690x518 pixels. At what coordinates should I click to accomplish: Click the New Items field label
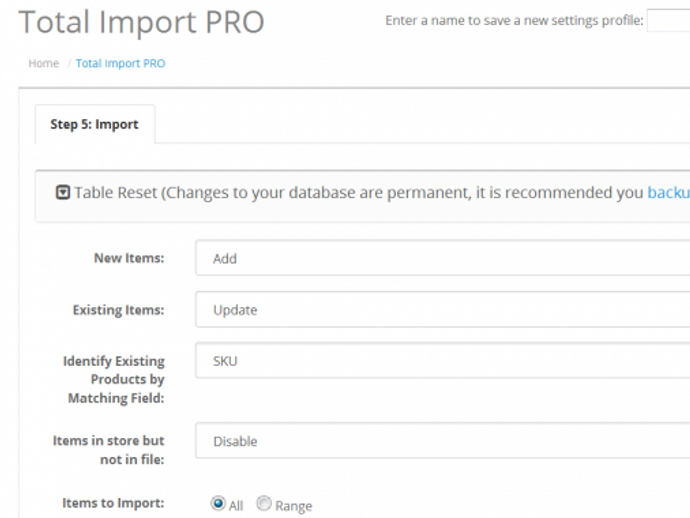129,258
